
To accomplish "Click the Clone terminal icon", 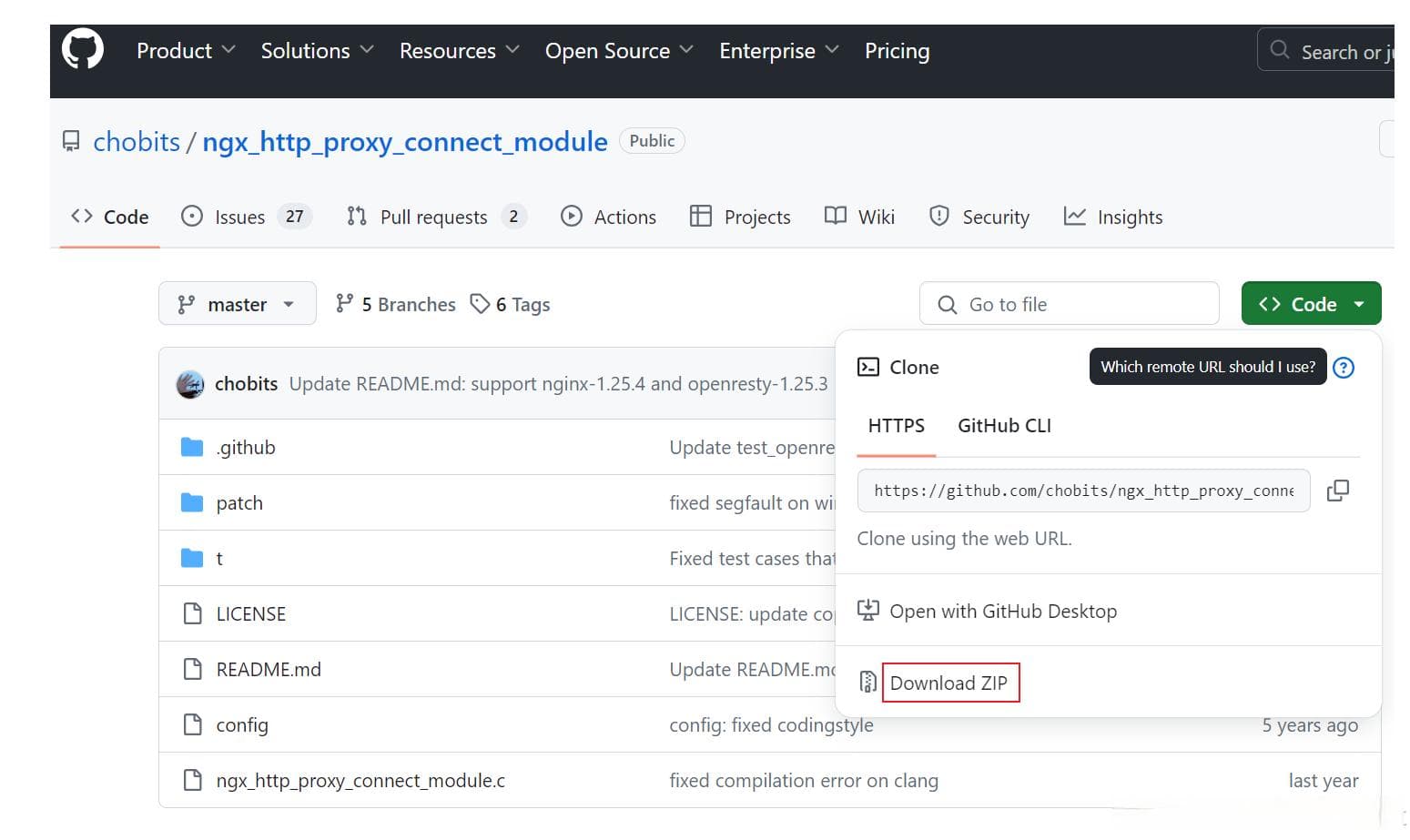I will (x=868, y=367).
